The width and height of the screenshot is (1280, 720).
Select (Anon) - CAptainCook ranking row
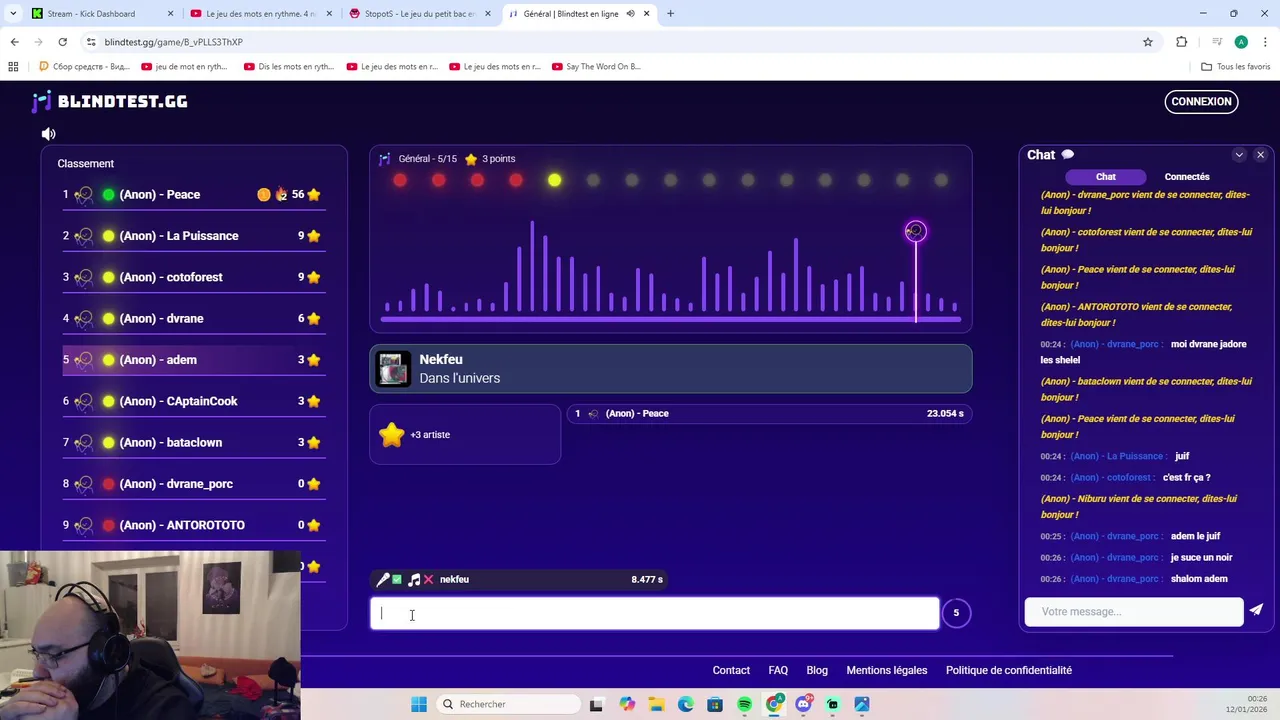click(x=193, y=401)
